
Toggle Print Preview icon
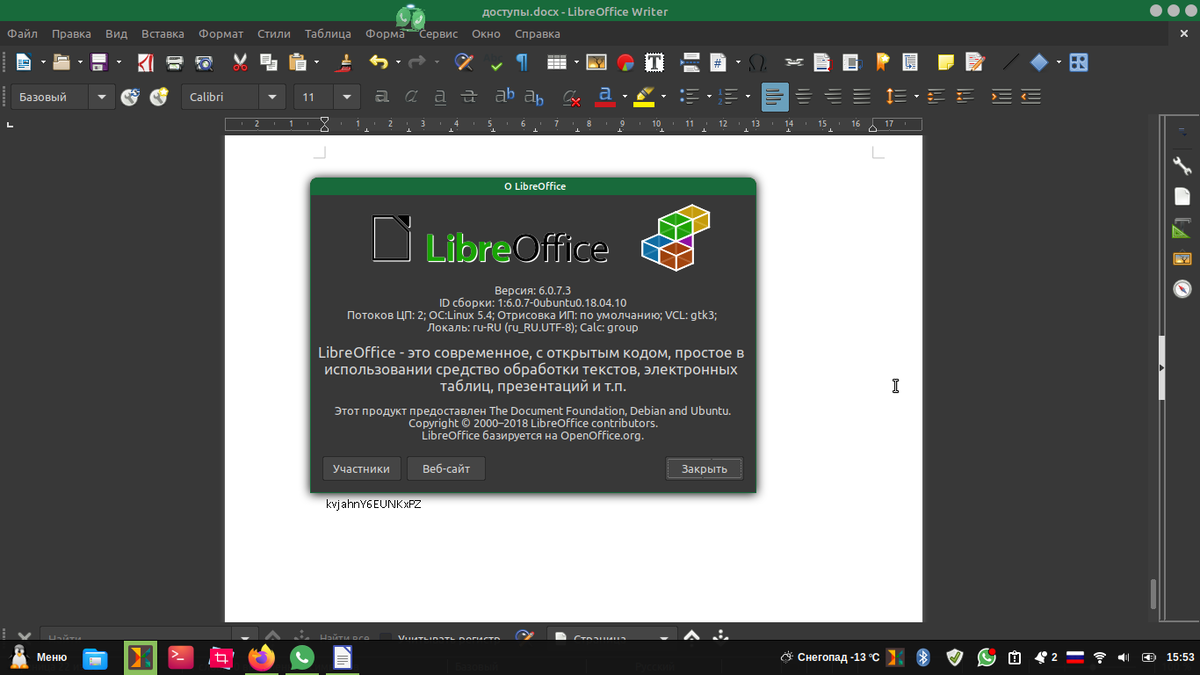[204, 62]
